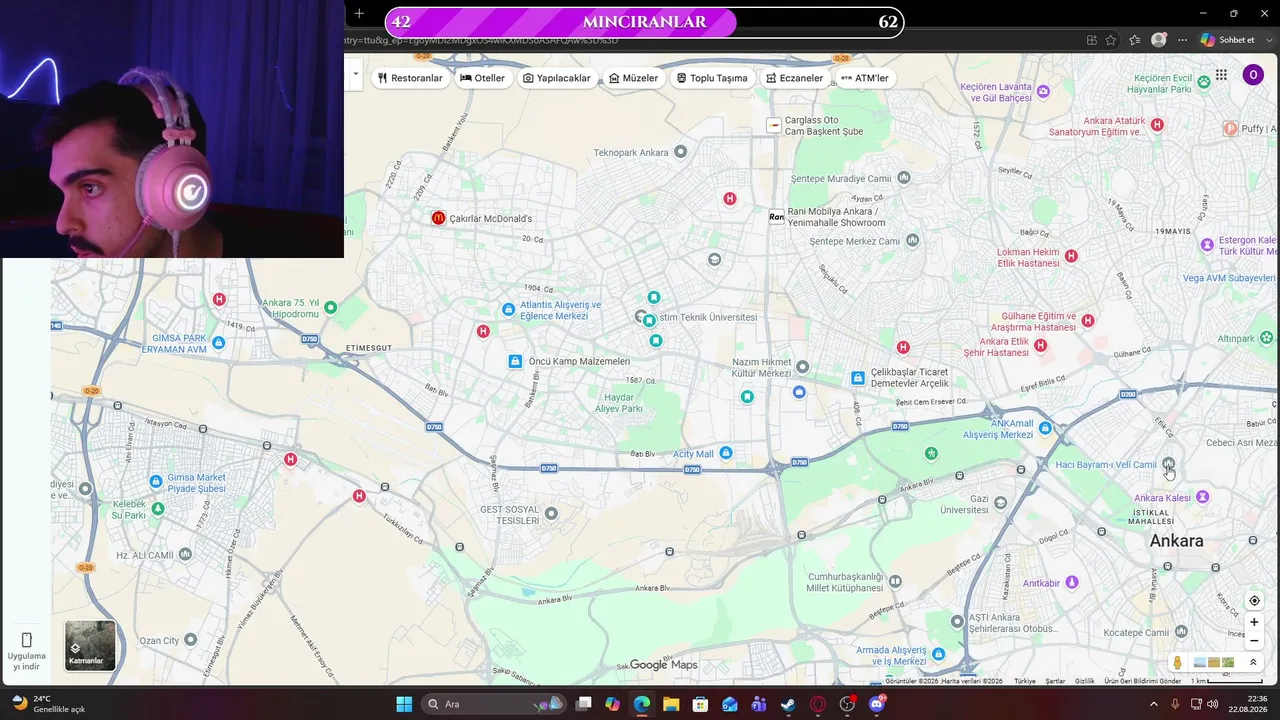Select the GIMSA PARK ERYAMAN AVM pin
The width and height of the screenshot is (1280, 720).
219,343
